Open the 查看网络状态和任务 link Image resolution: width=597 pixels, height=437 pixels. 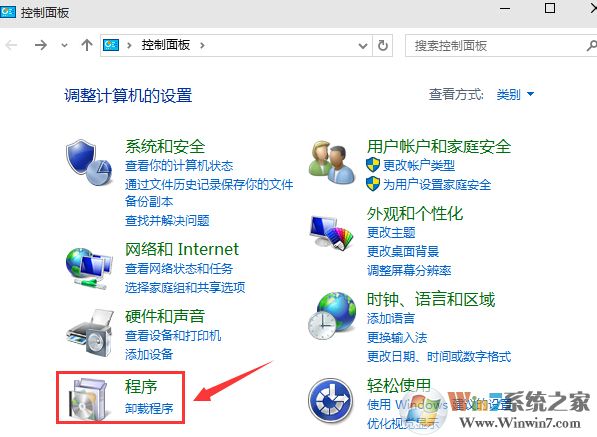pyautogui.click(x=179, y=269)
